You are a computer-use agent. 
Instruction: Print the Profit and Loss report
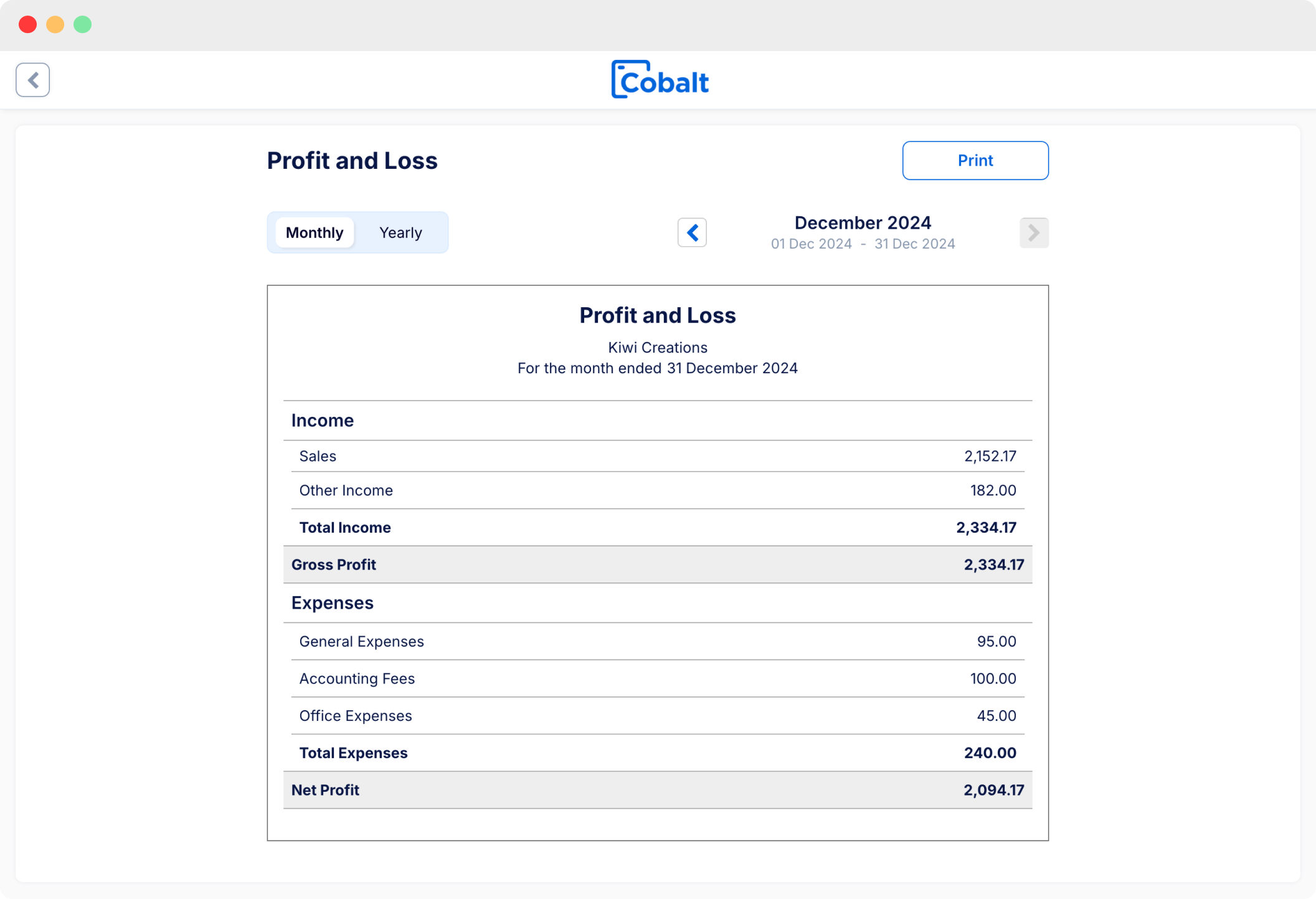pyautogui.click(x=975, y=160)
